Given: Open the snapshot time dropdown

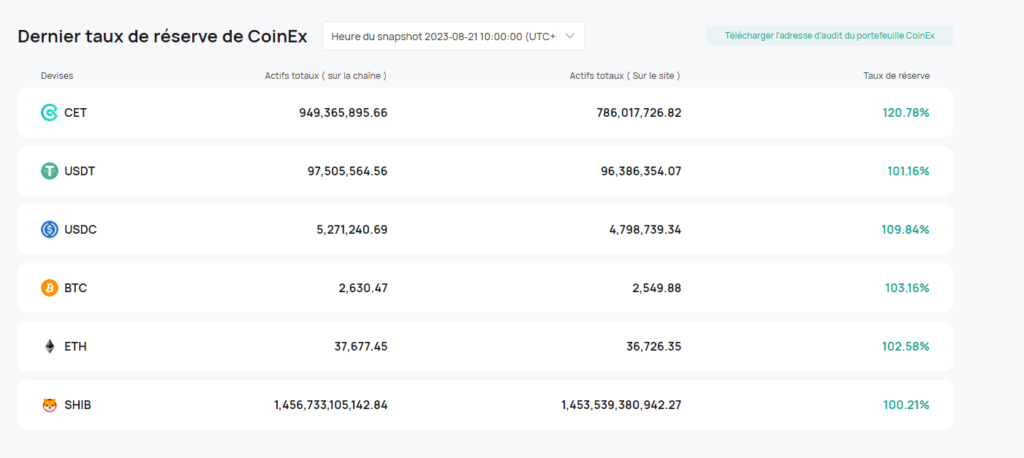Looking at the screenshot, I should click(x=454, y=36).
